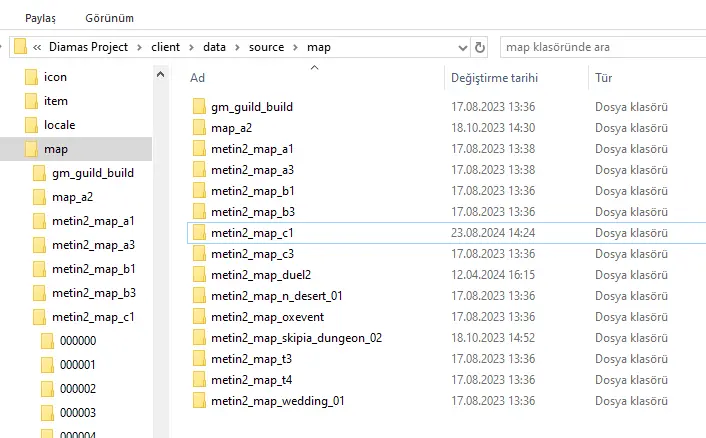Sort by the Ad column header
Screen dimensions: 706x438
pyautogui.click(x=198, y=77)
